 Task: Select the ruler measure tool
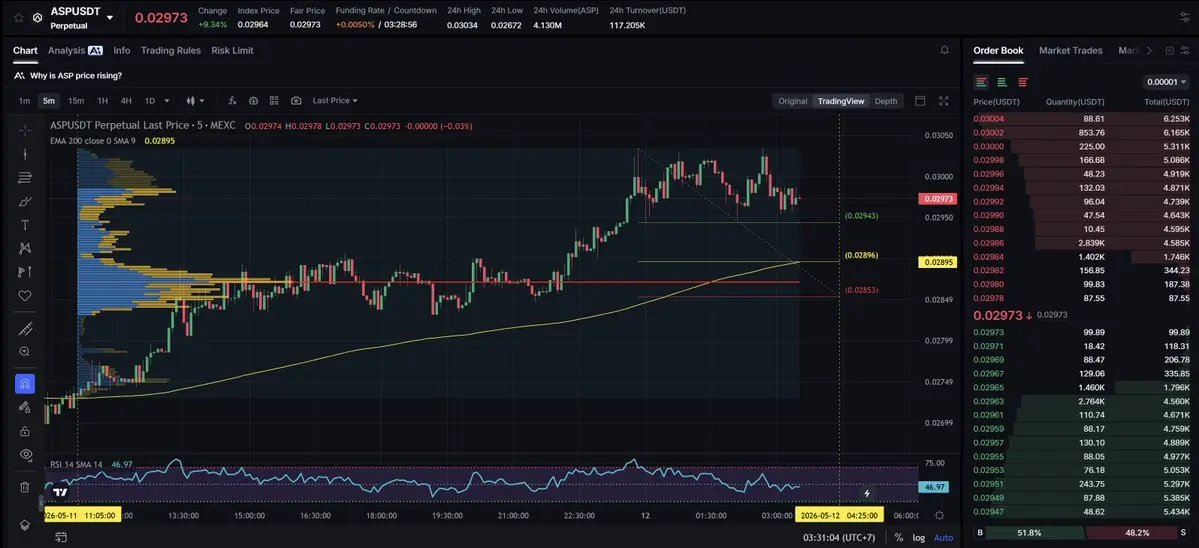click(x=24, y=329)
